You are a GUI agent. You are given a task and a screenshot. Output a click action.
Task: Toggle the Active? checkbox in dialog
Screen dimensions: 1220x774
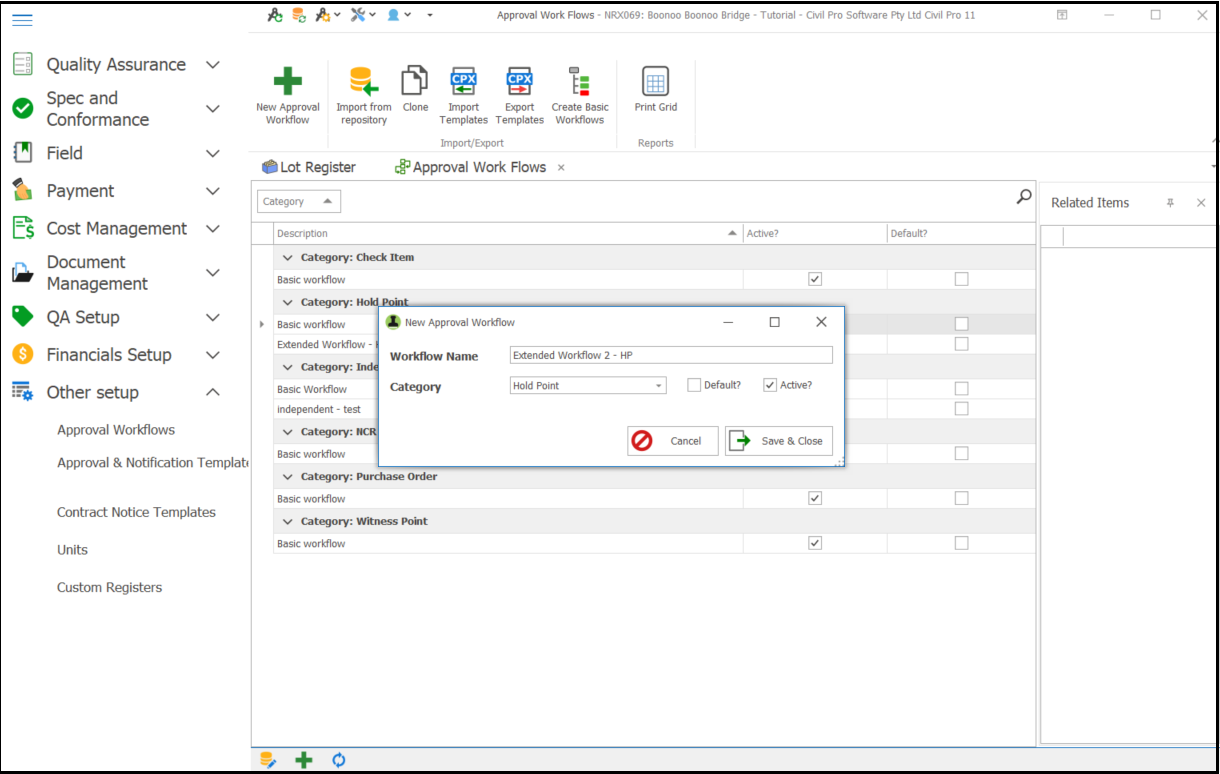tap(770, 385)
